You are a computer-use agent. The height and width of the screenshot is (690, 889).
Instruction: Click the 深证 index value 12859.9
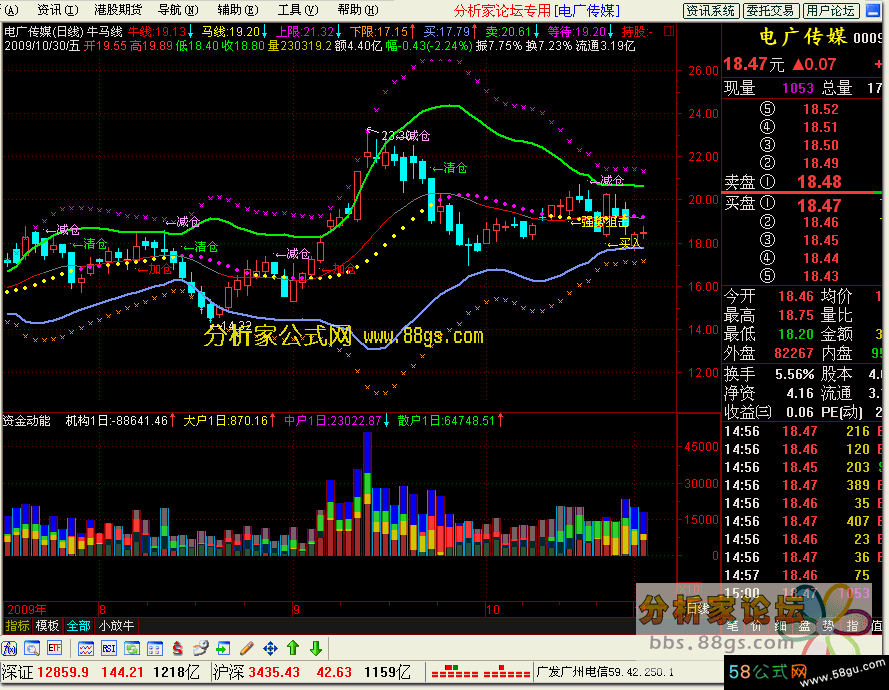63,672
